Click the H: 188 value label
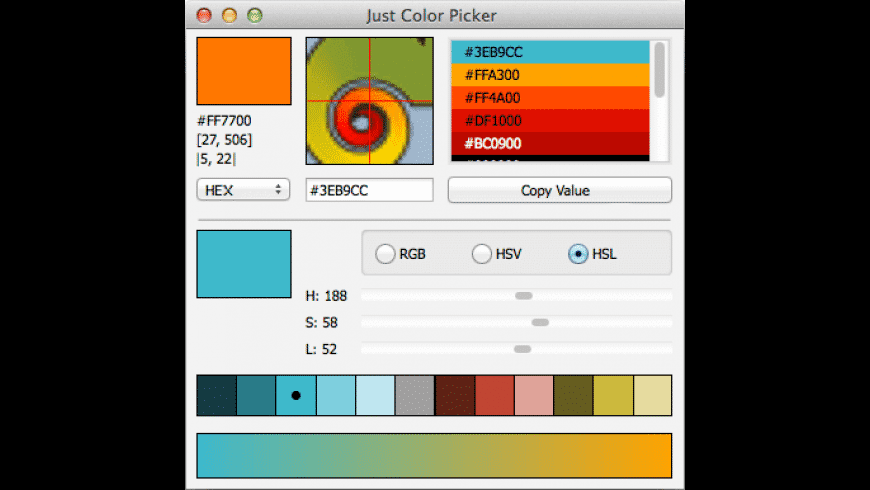 point(326,296)
